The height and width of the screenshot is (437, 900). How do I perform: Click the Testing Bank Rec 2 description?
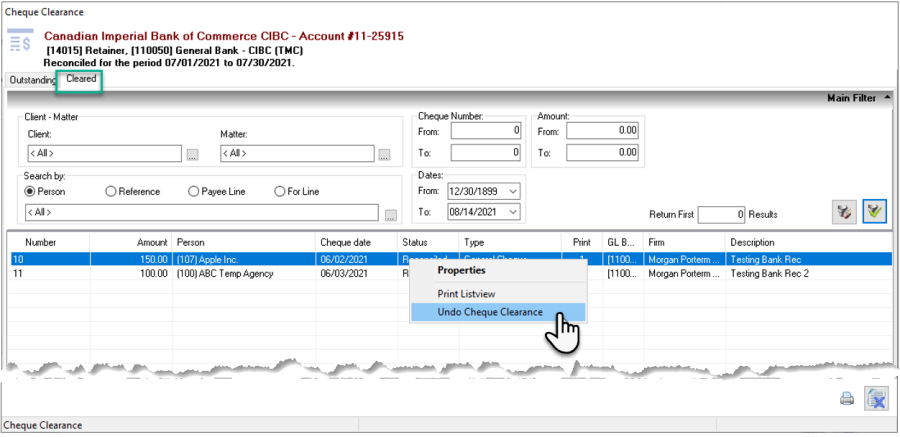click(x=769, y=274)
